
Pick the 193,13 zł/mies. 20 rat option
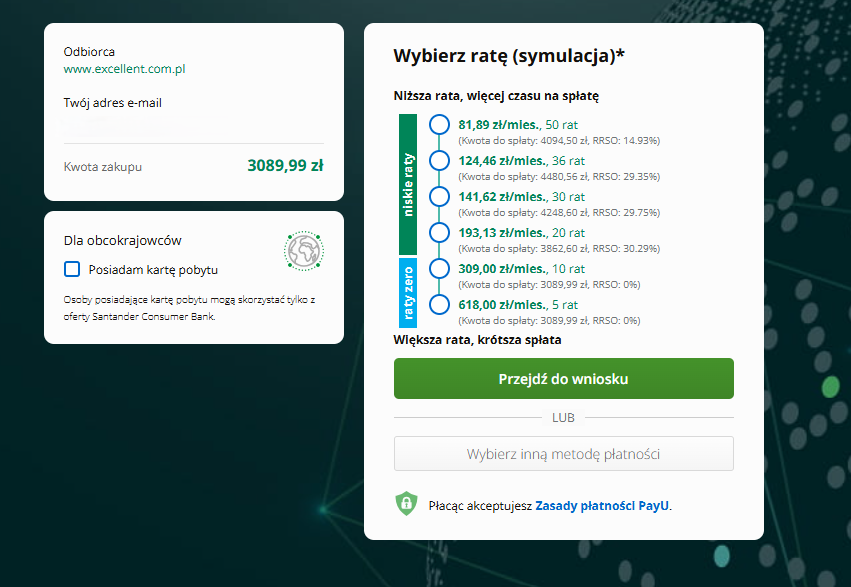click(438, 233)
